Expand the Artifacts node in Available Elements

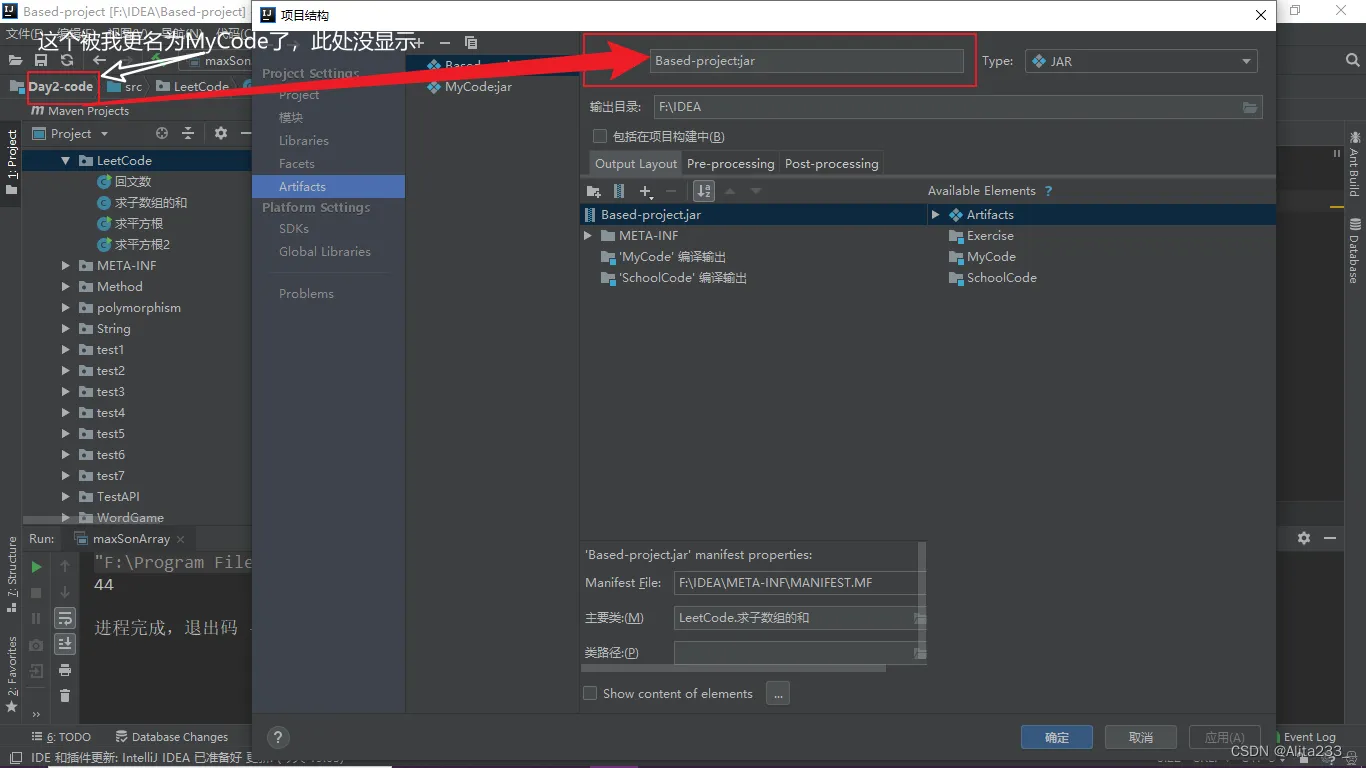(x=936, y=215)
